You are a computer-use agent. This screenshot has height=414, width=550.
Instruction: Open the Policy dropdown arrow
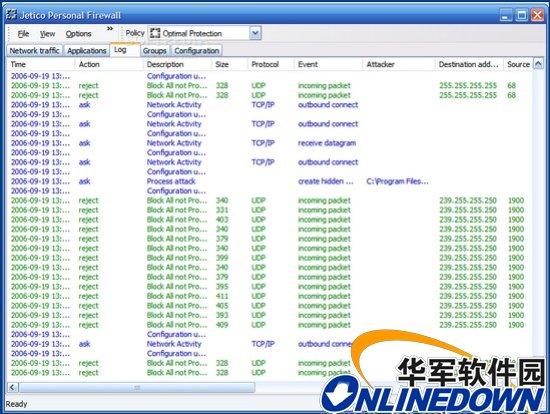pos(255,33)
